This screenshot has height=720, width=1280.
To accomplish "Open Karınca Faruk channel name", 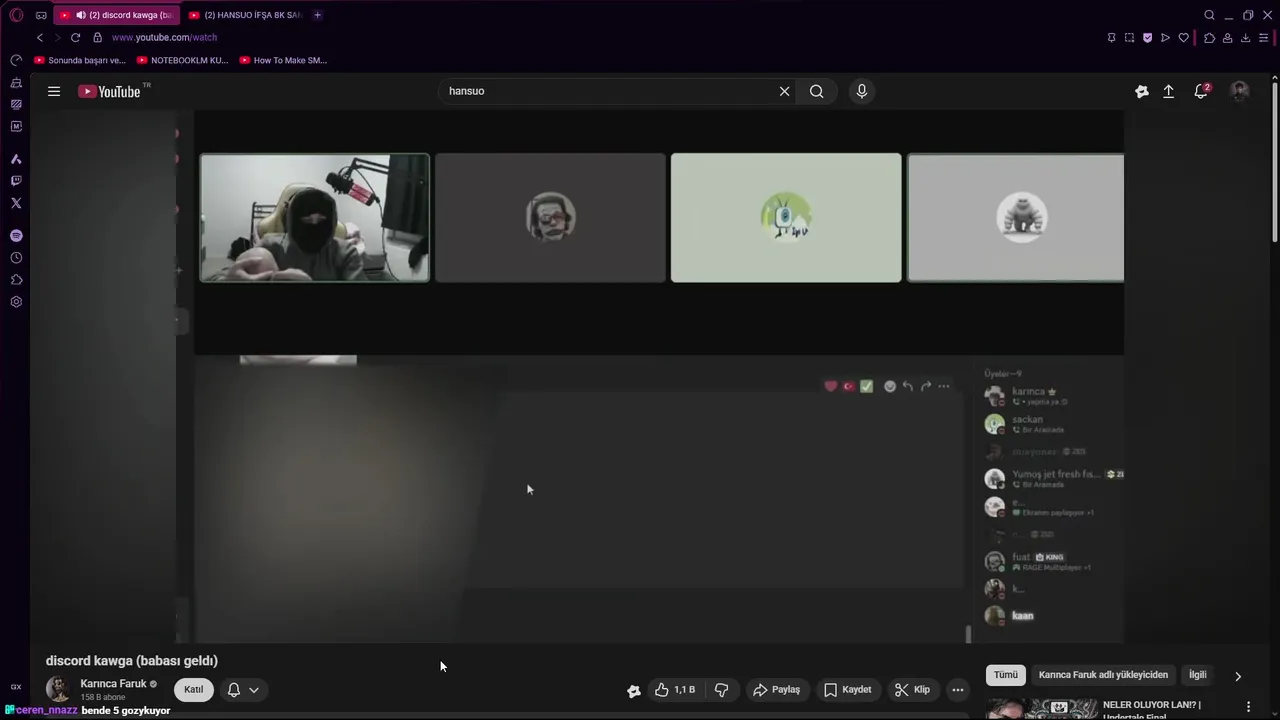I will 113,684.
